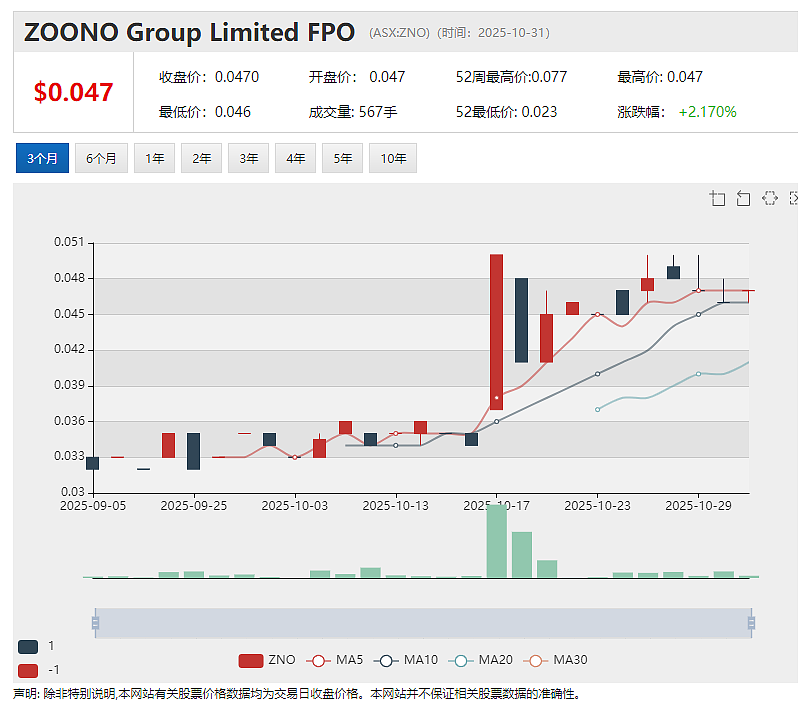Switch to the 6个月 range tab
Image resolution: width=803 pixels, height=710 pixels.
click(x=101, y=158)
